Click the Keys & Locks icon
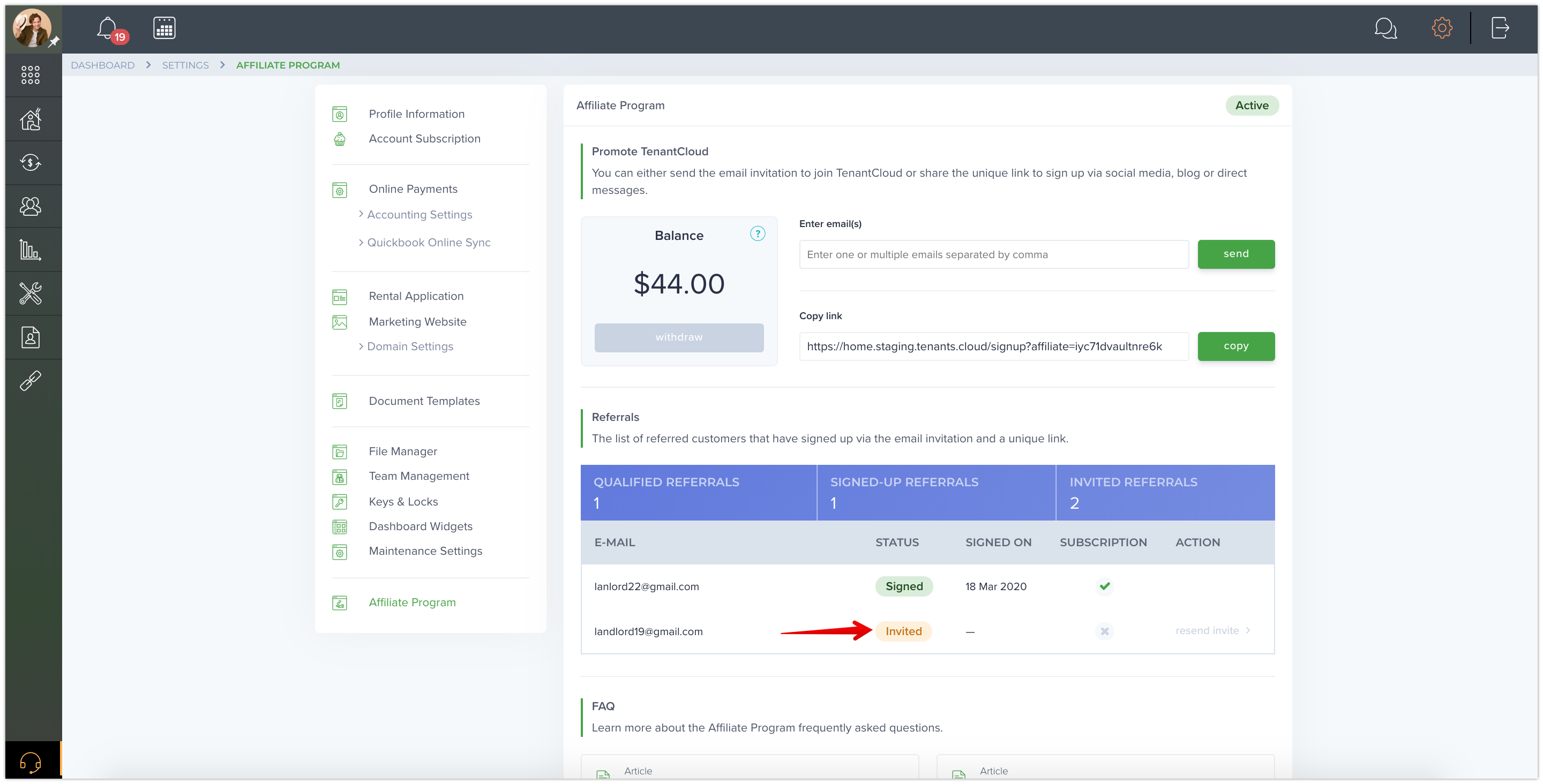 339,502
